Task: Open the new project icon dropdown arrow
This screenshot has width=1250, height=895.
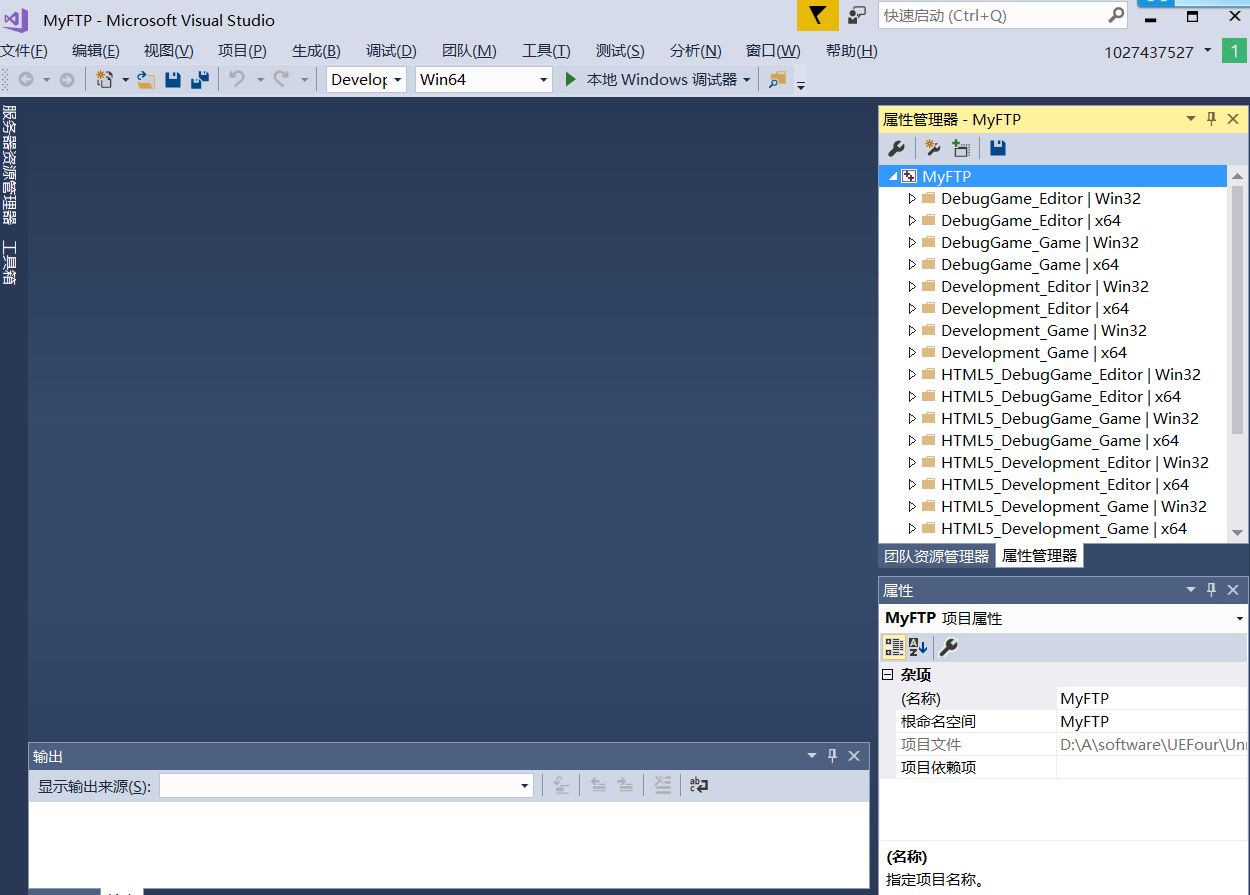Action: (x=125, y=80)
